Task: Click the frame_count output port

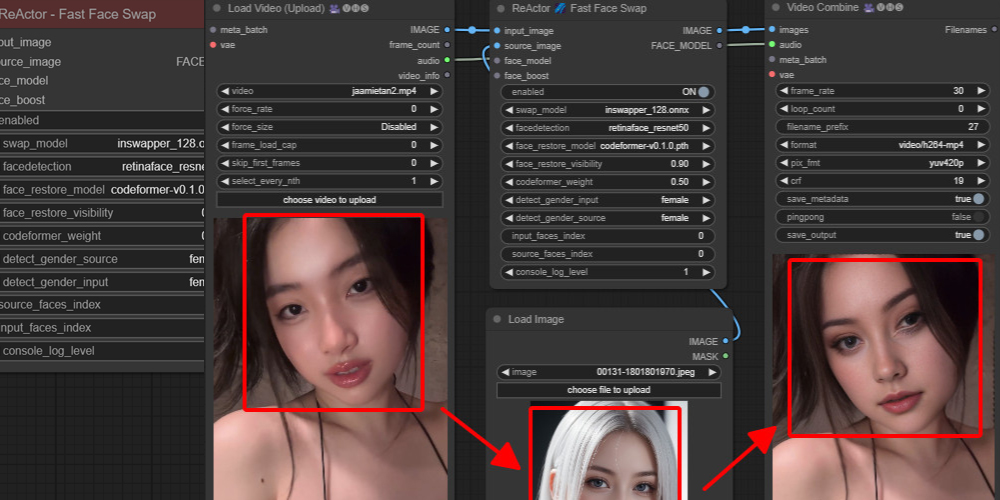Action: point(447,45)
